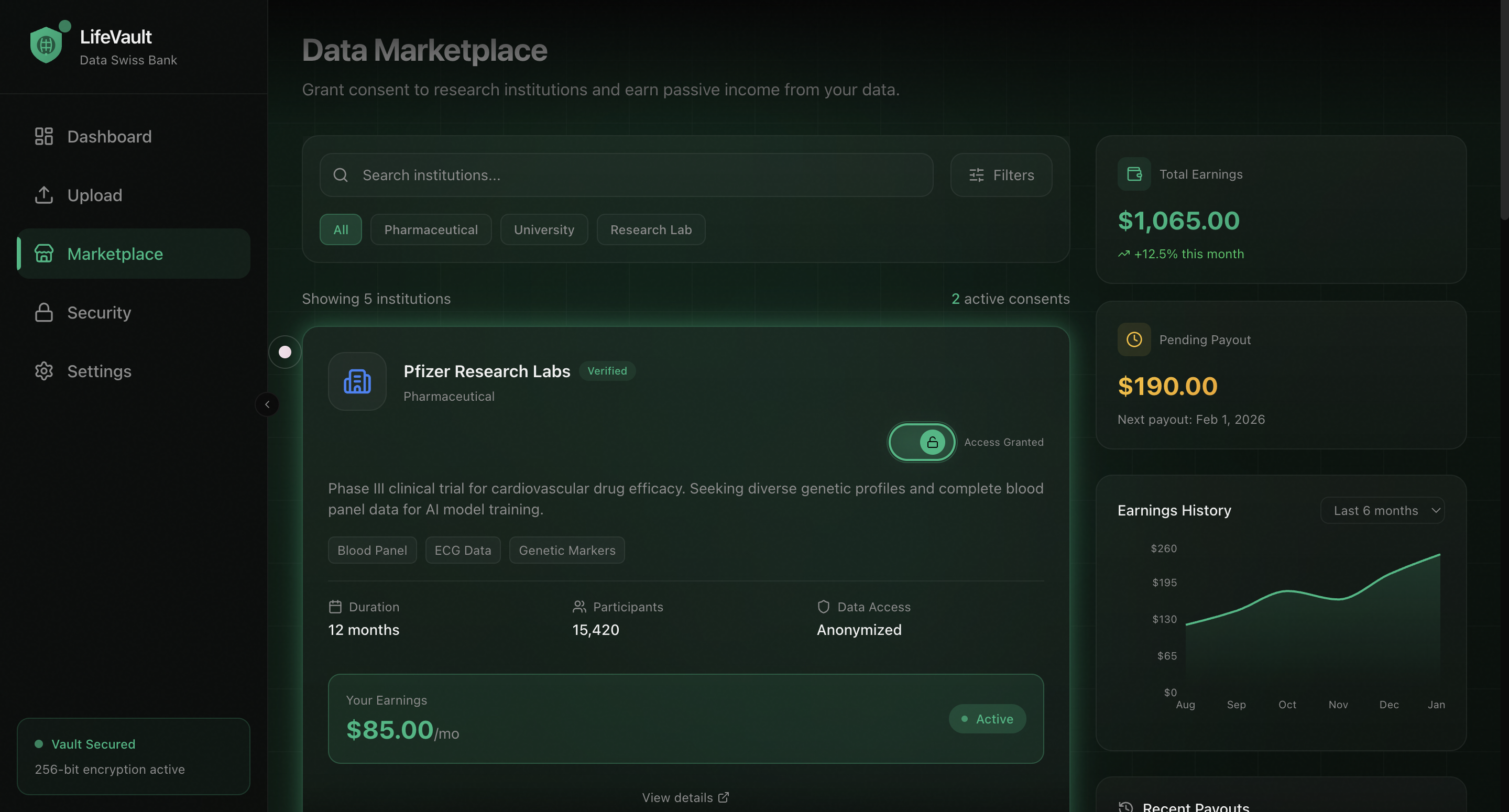
Task: Click the LifeVault shield logo icon
Action: click(x=46, y=45)
